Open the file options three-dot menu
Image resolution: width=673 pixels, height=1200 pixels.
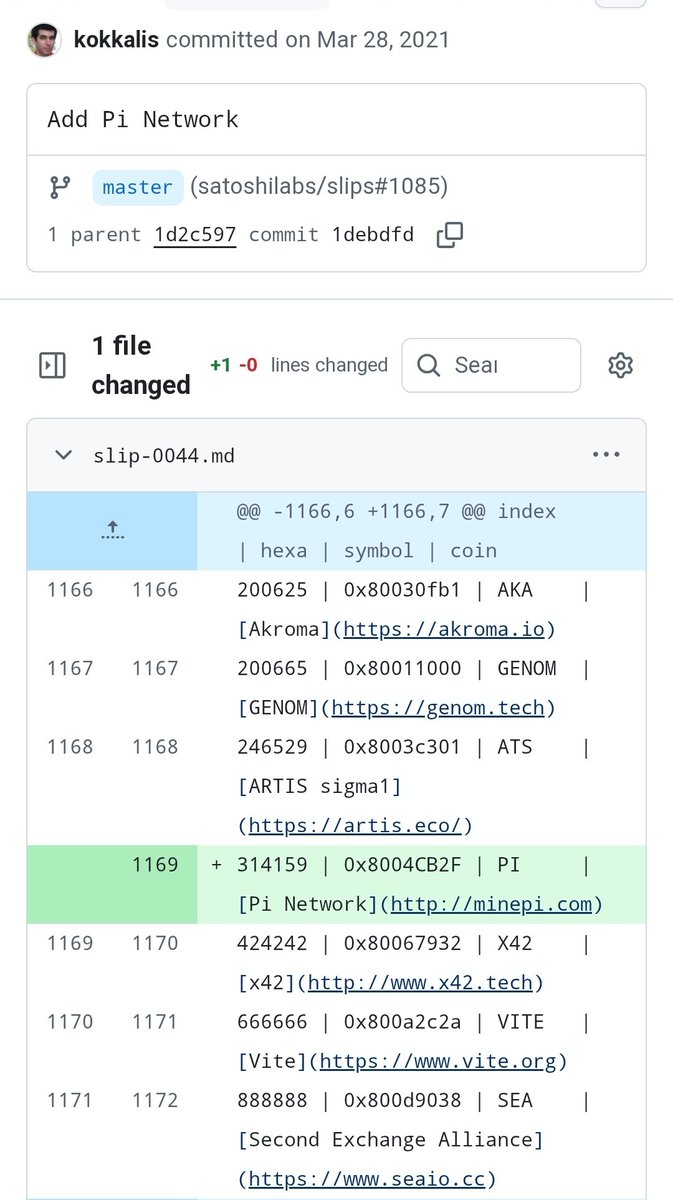tap(606, 455)
